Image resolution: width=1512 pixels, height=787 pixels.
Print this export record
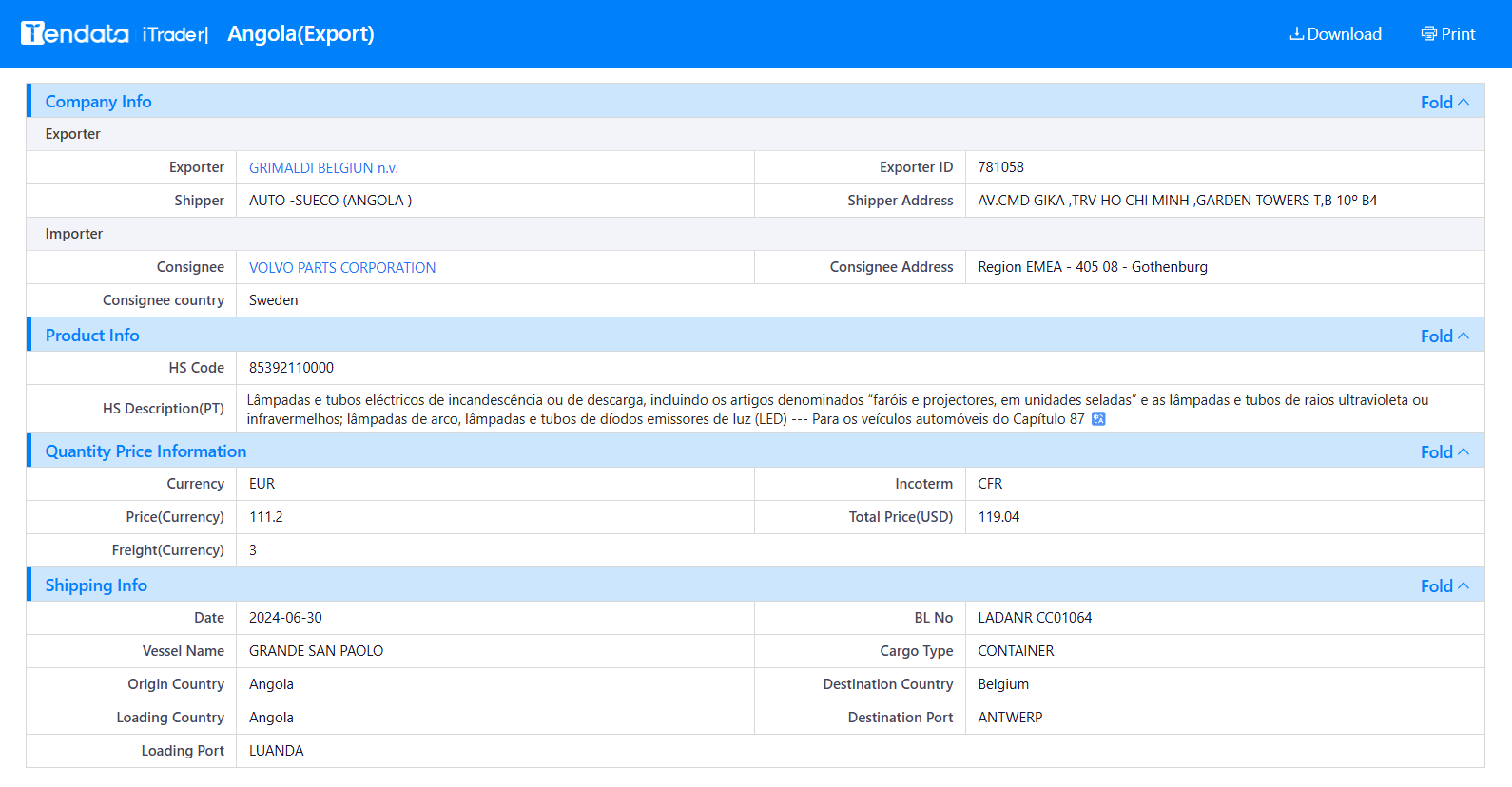point(1448,34)
